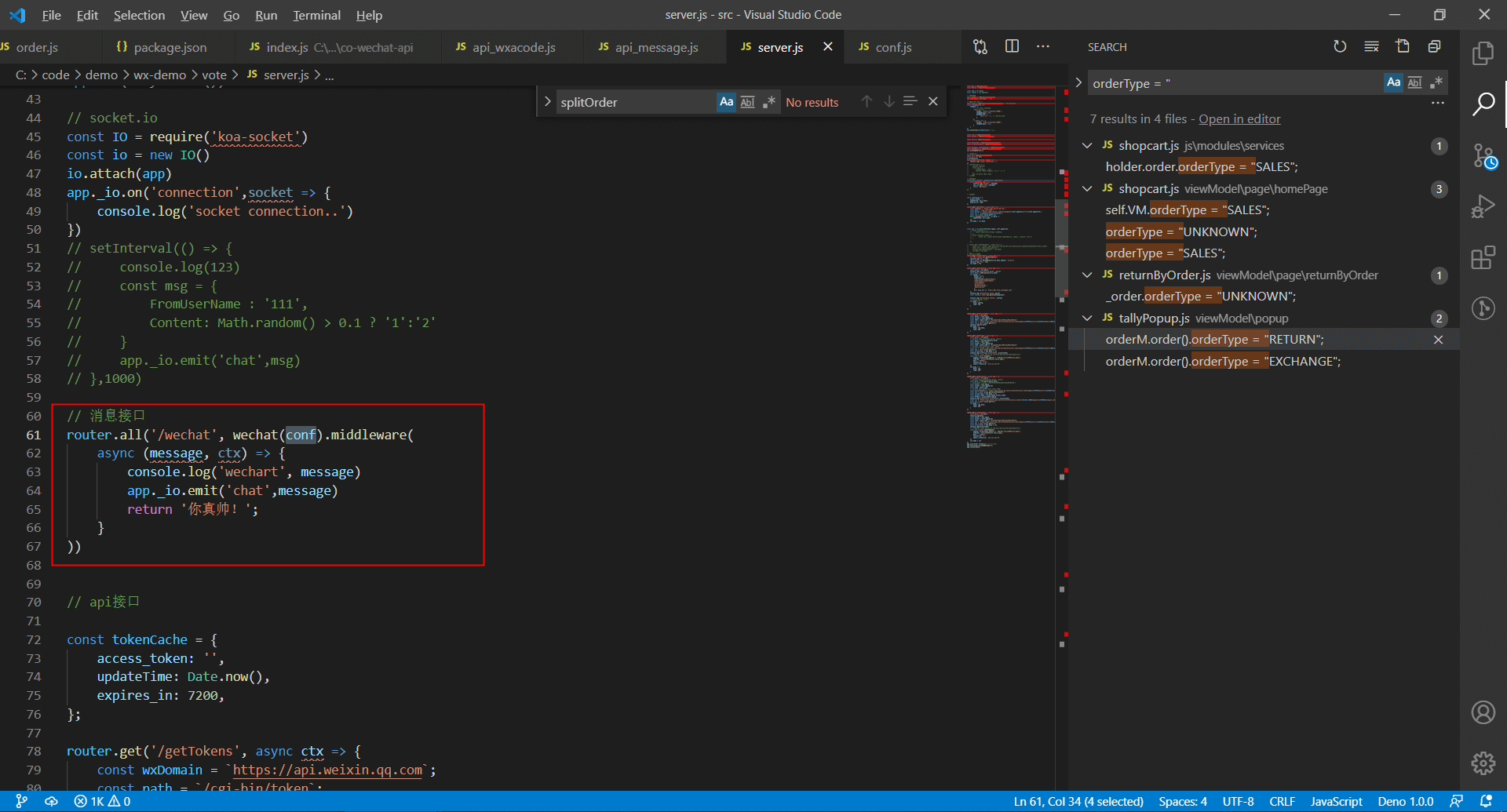Image resolution: width=1507 pixels, height=812 pixels.
Task: Toggle regular expression in find widget
Action: pyautogui.click(x=769, y=102)
